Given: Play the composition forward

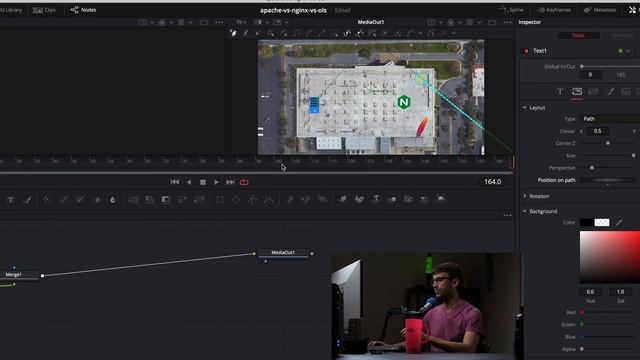Looking at the screenshot, I should coord(216,182).
